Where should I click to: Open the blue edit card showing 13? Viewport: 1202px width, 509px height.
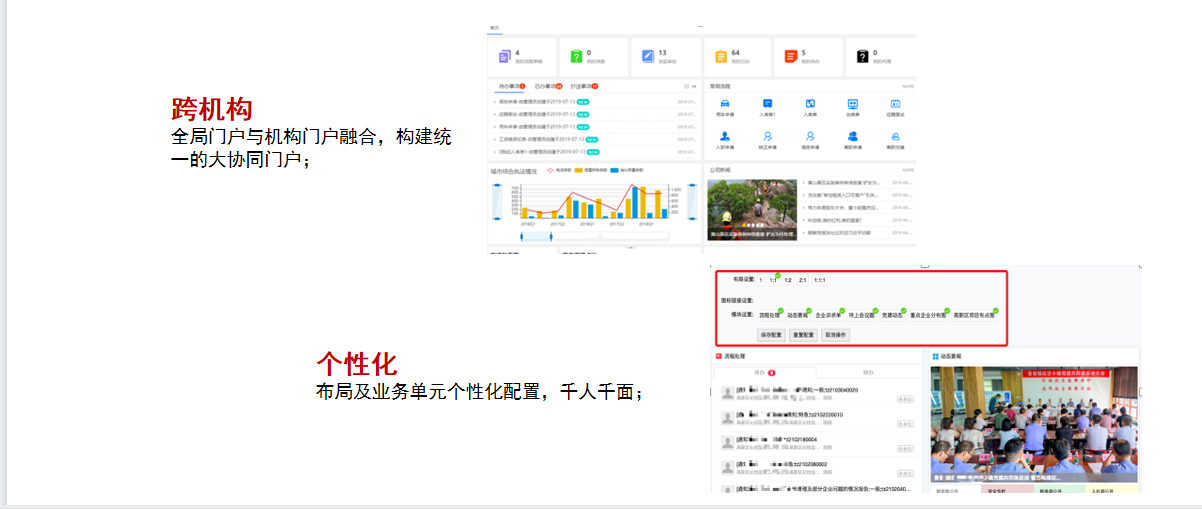(x=666, y=57)
